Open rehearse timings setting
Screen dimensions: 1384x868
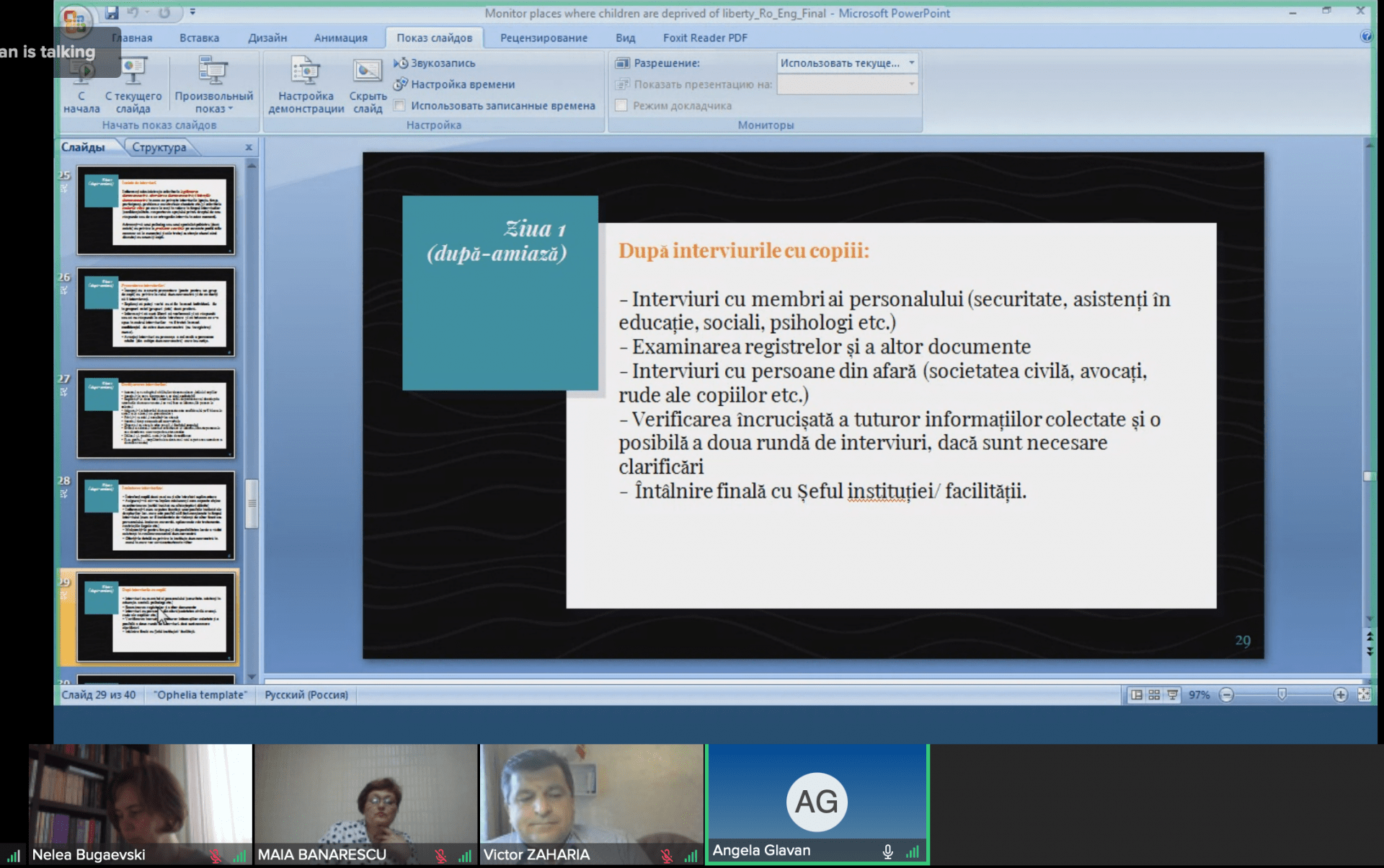(x=454, y=84)
